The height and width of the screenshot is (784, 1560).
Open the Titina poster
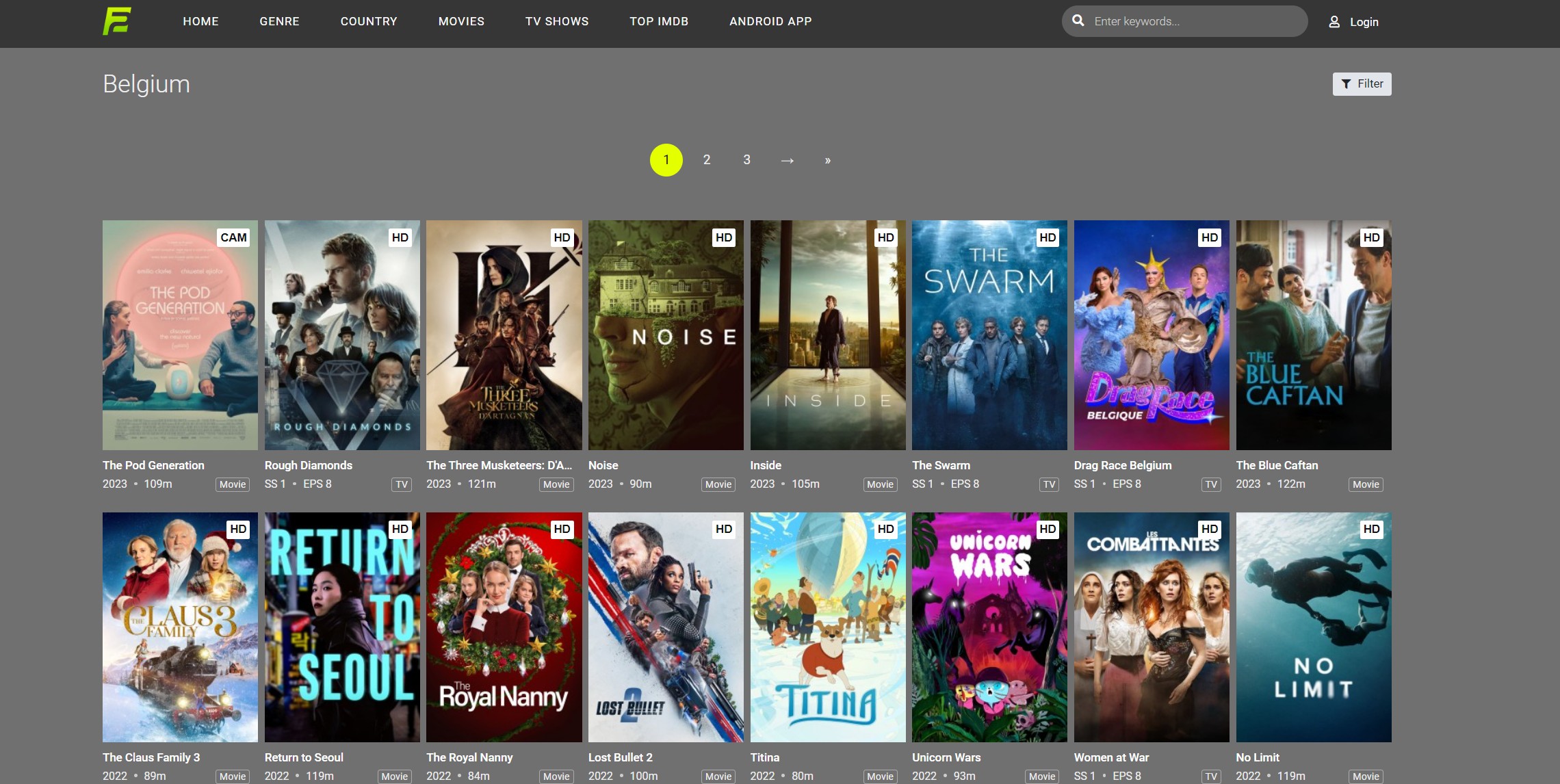[828, 627]
